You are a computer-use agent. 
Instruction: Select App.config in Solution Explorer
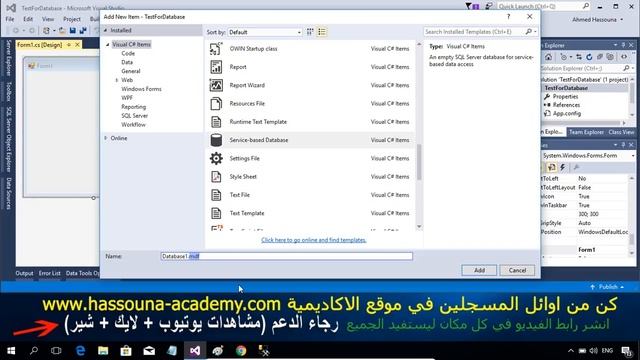point(567,113)
